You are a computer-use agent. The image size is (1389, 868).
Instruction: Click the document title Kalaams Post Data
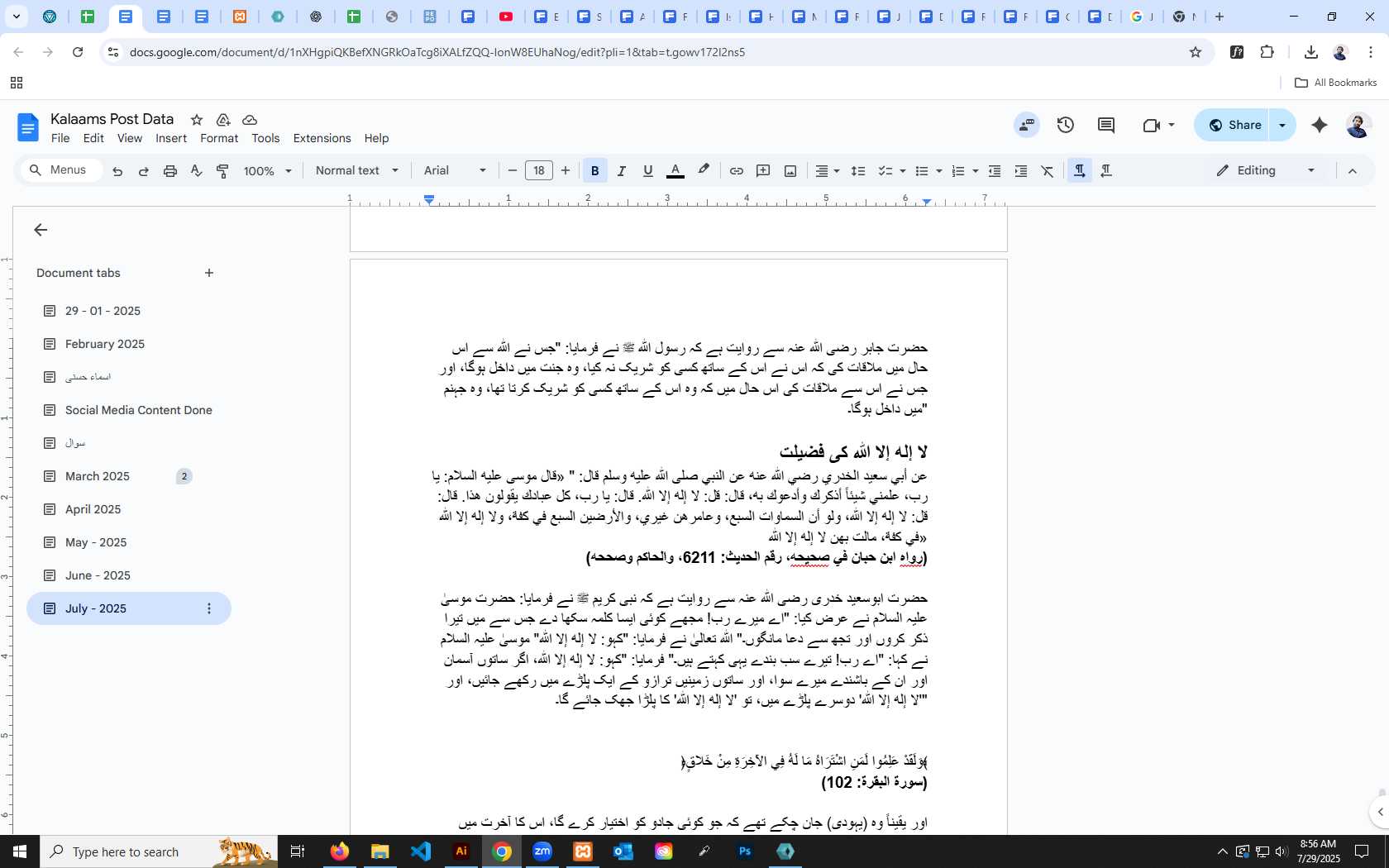click(112, 119)
